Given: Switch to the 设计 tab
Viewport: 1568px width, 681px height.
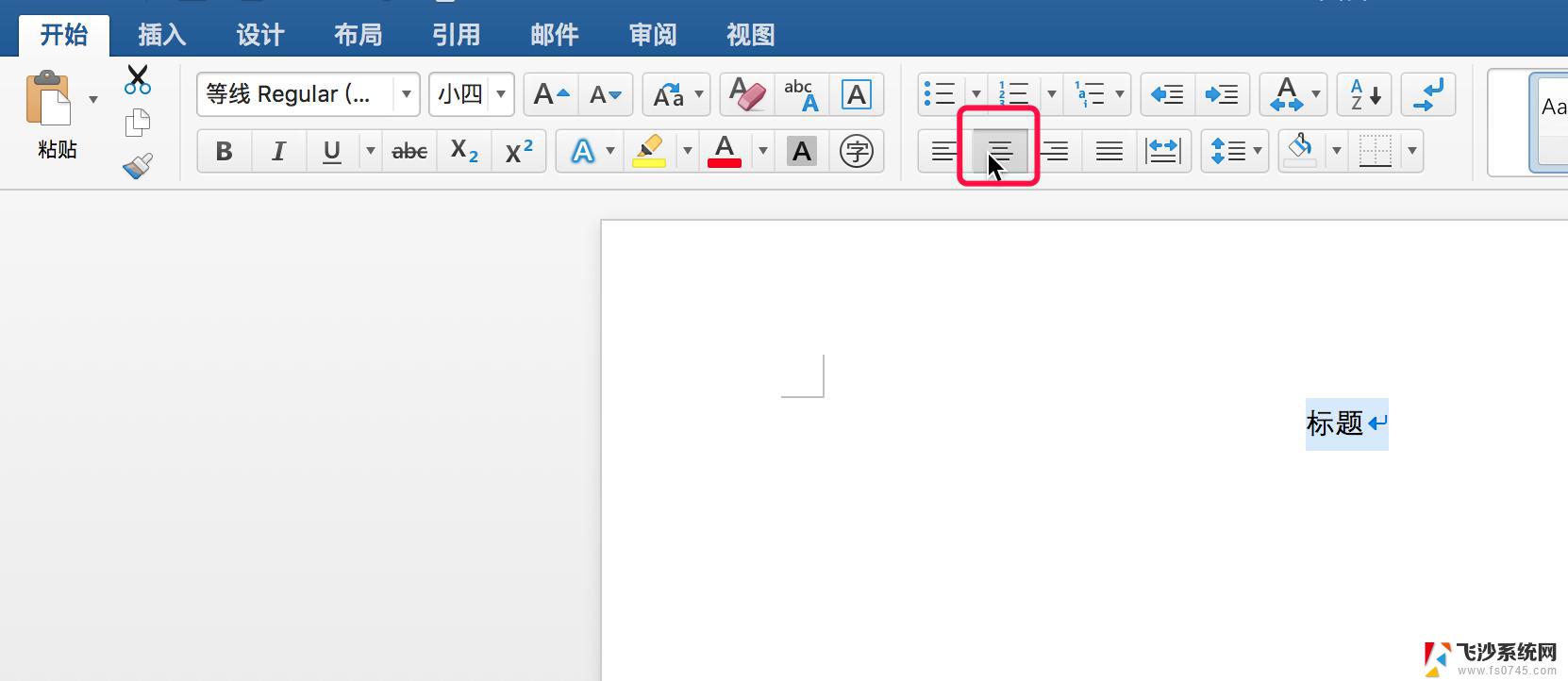Looking at the screenshot, I should point(259,35).
